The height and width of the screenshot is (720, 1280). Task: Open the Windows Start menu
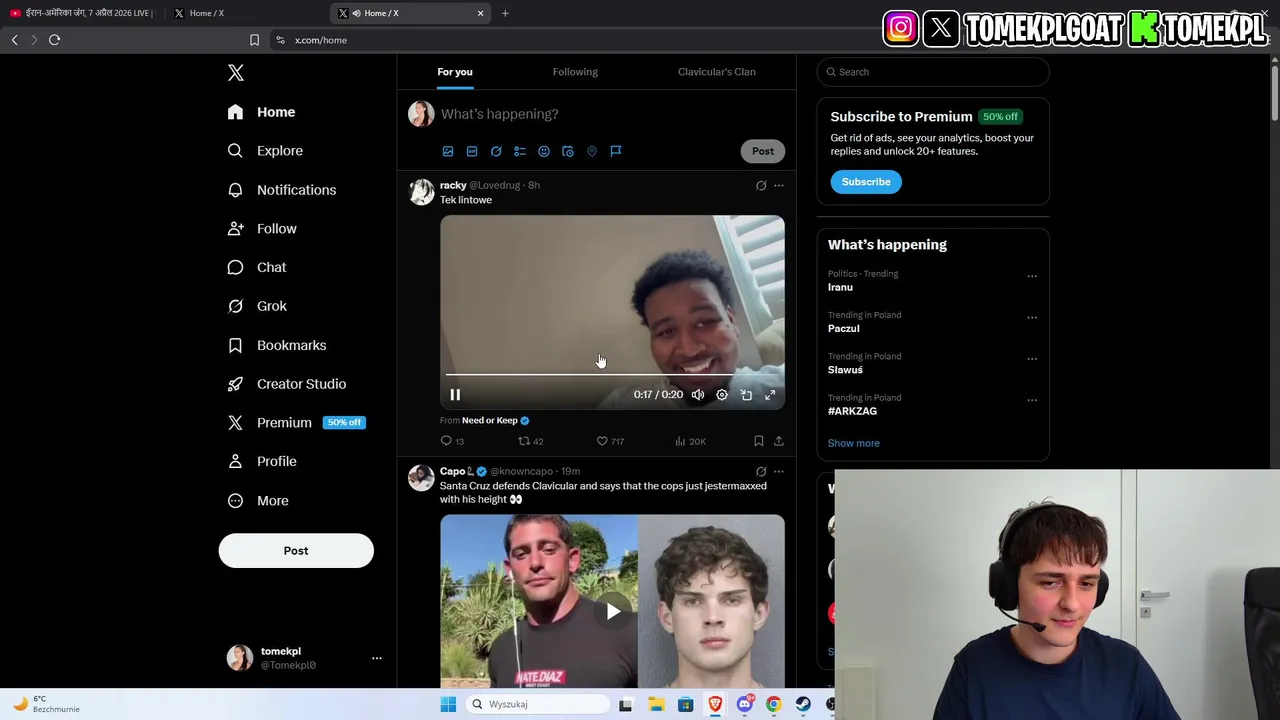pyautogui.click(x=448, y=704)
